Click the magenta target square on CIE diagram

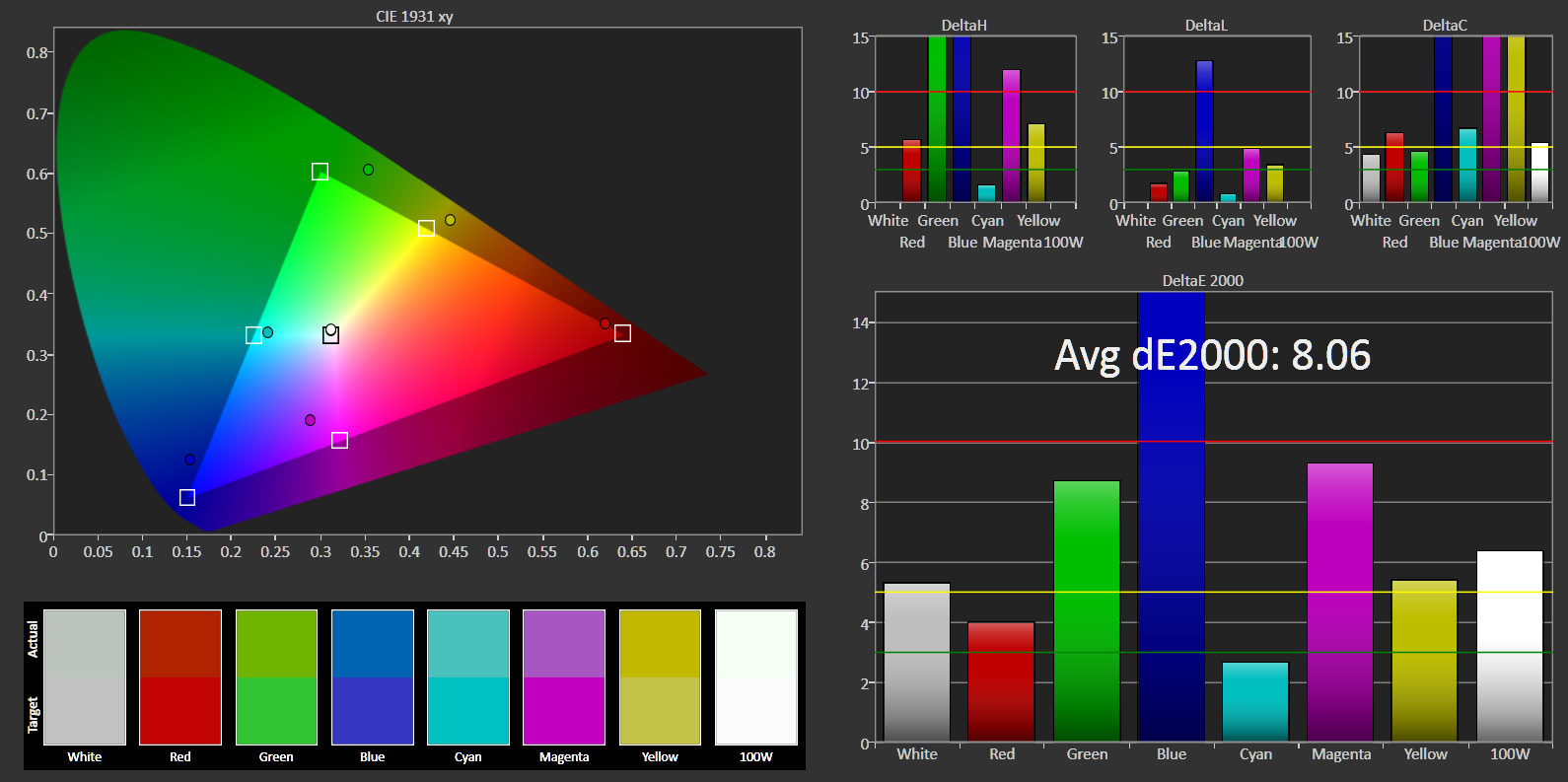point(339,440)
